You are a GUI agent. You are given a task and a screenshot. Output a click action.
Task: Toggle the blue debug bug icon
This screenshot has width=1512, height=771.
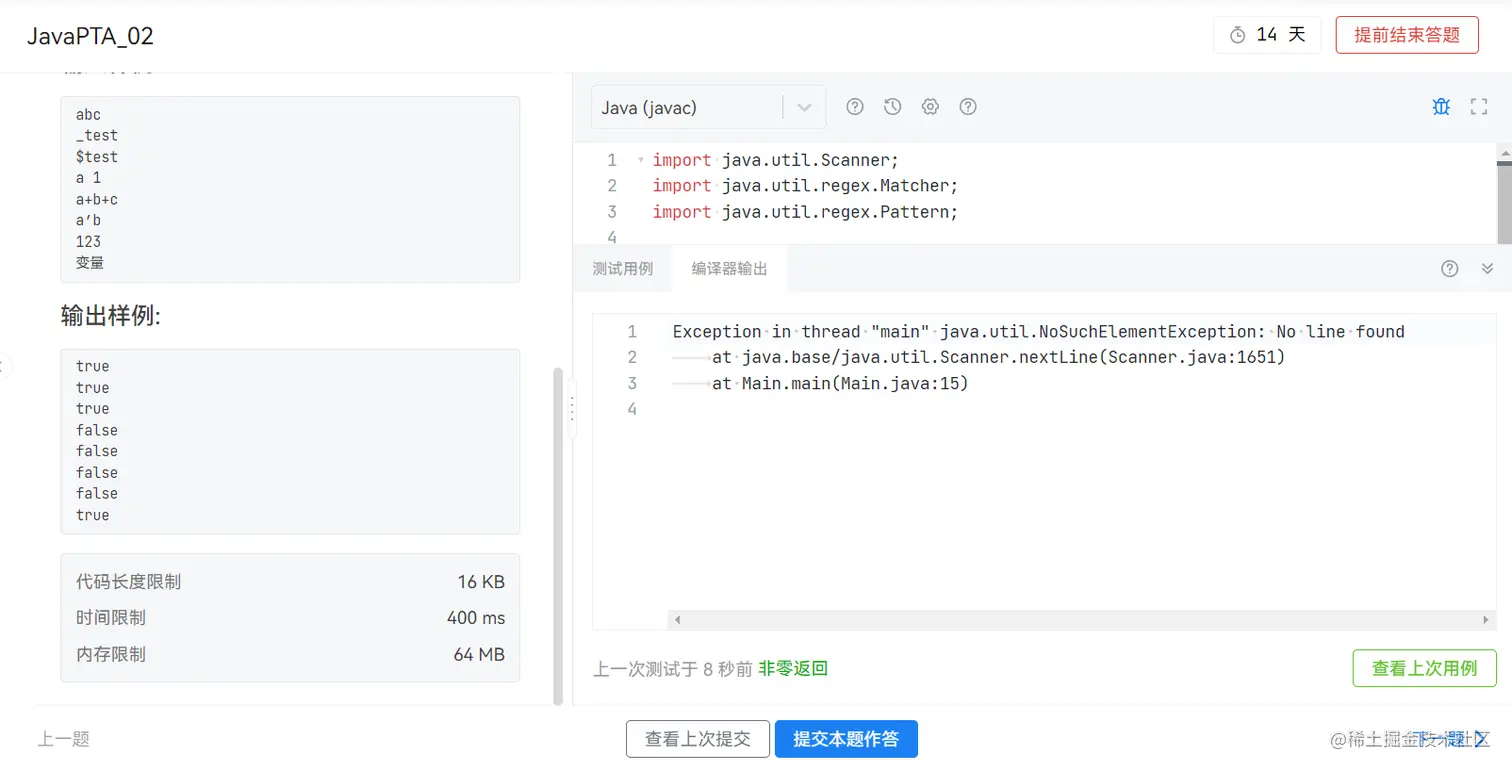click(x=1441, y=107)
